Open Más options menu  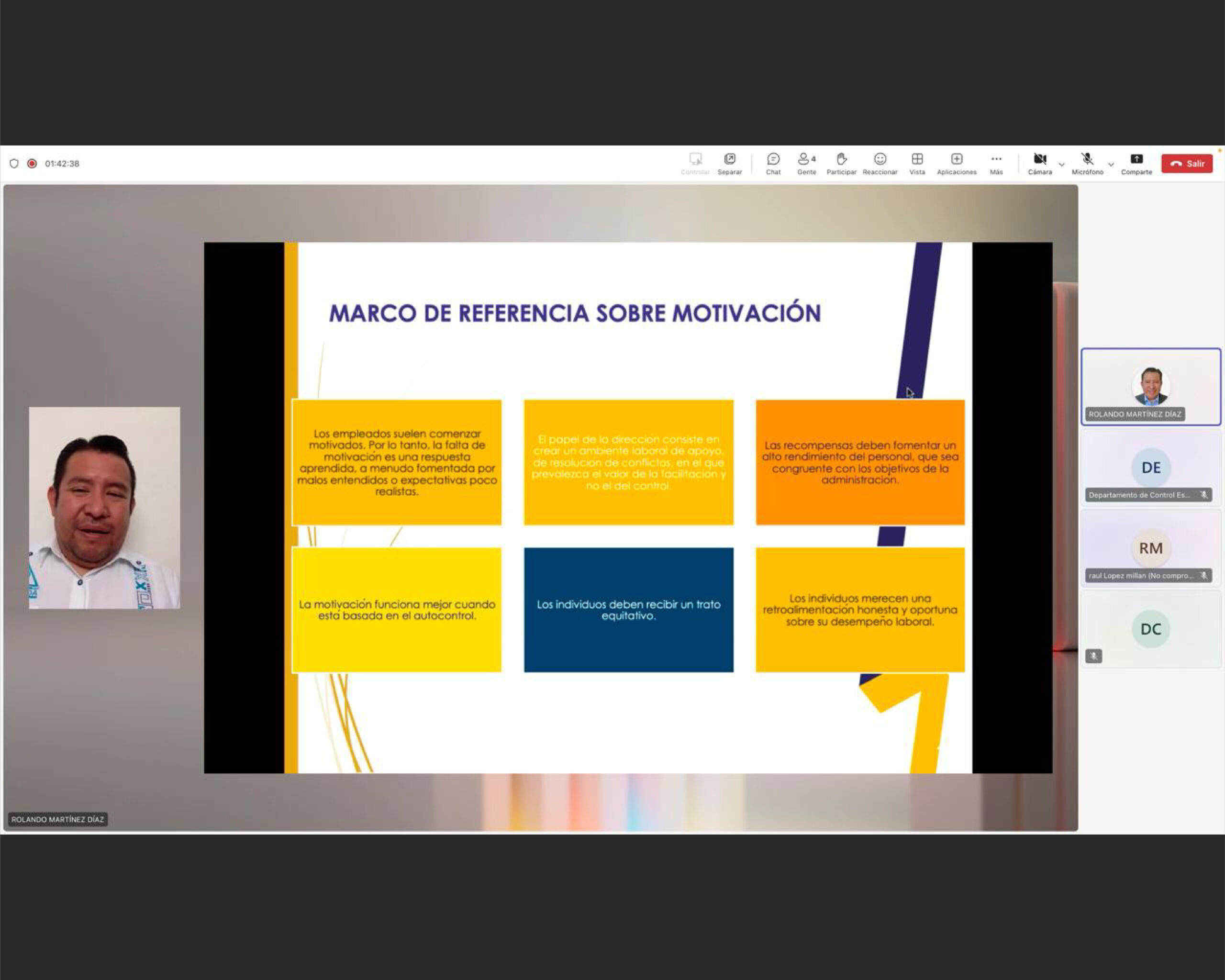tap(996, 164)
